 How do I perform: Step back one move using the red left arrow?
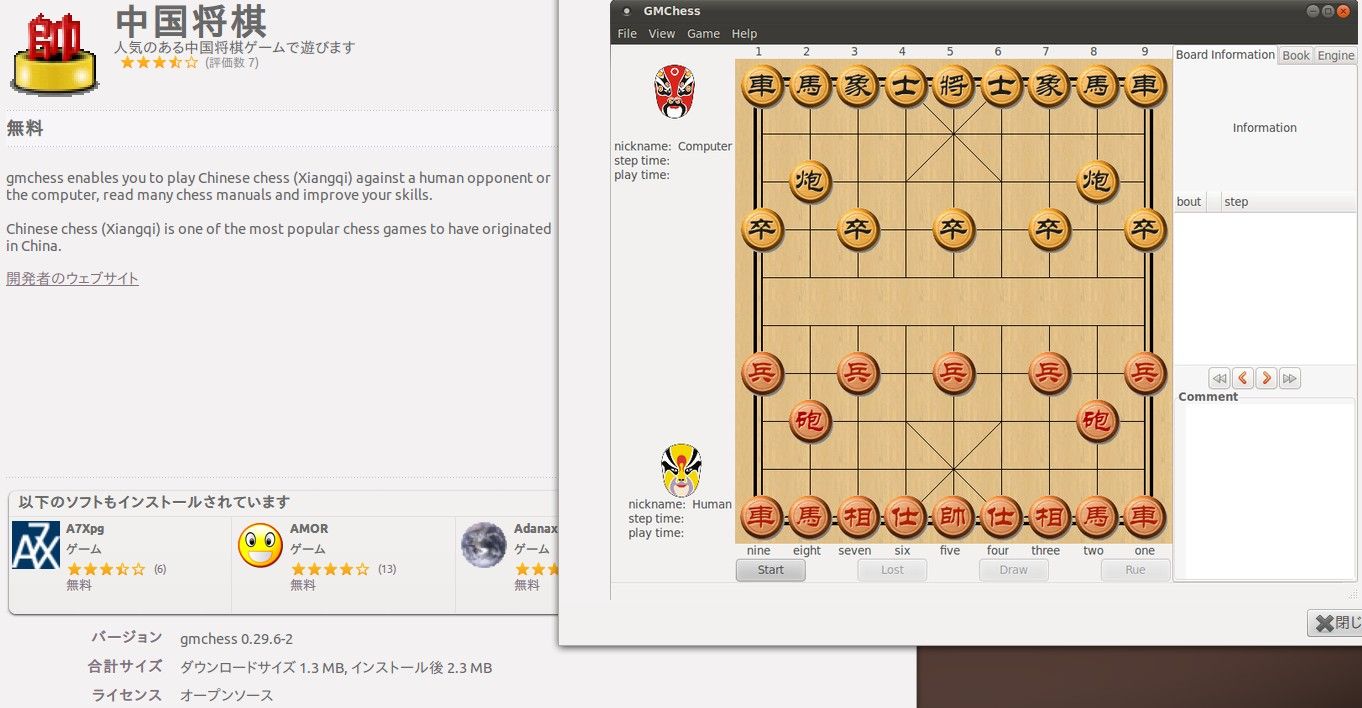[1243, 378]
